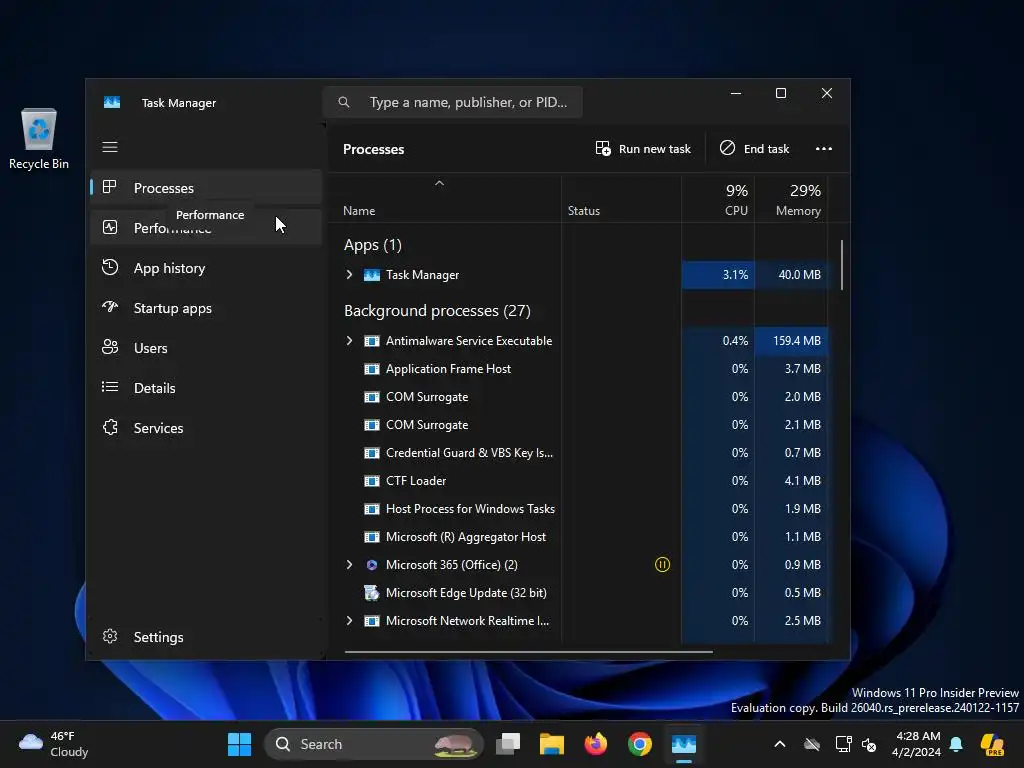This screenshot has width=1024, height=768.
Task: Sort by the CPU column header
Action: pos(718,200)
